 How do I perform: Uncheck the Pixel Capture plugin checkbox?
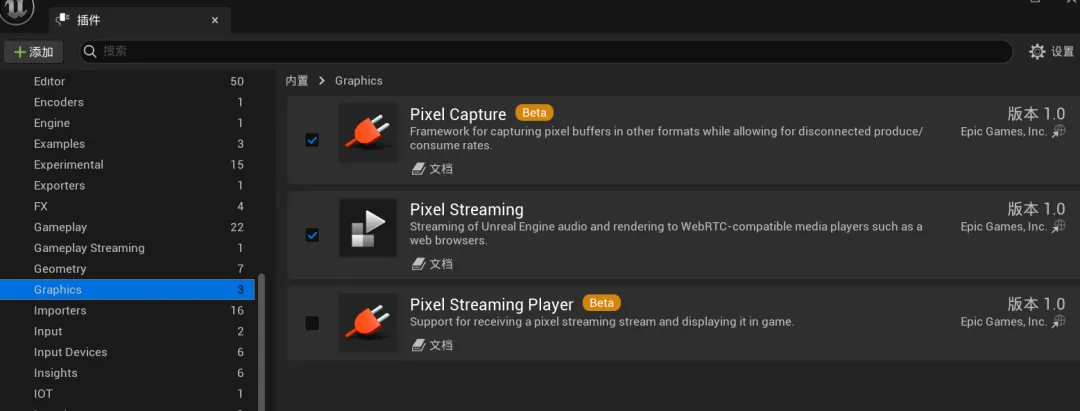click(x=312, y=140)
